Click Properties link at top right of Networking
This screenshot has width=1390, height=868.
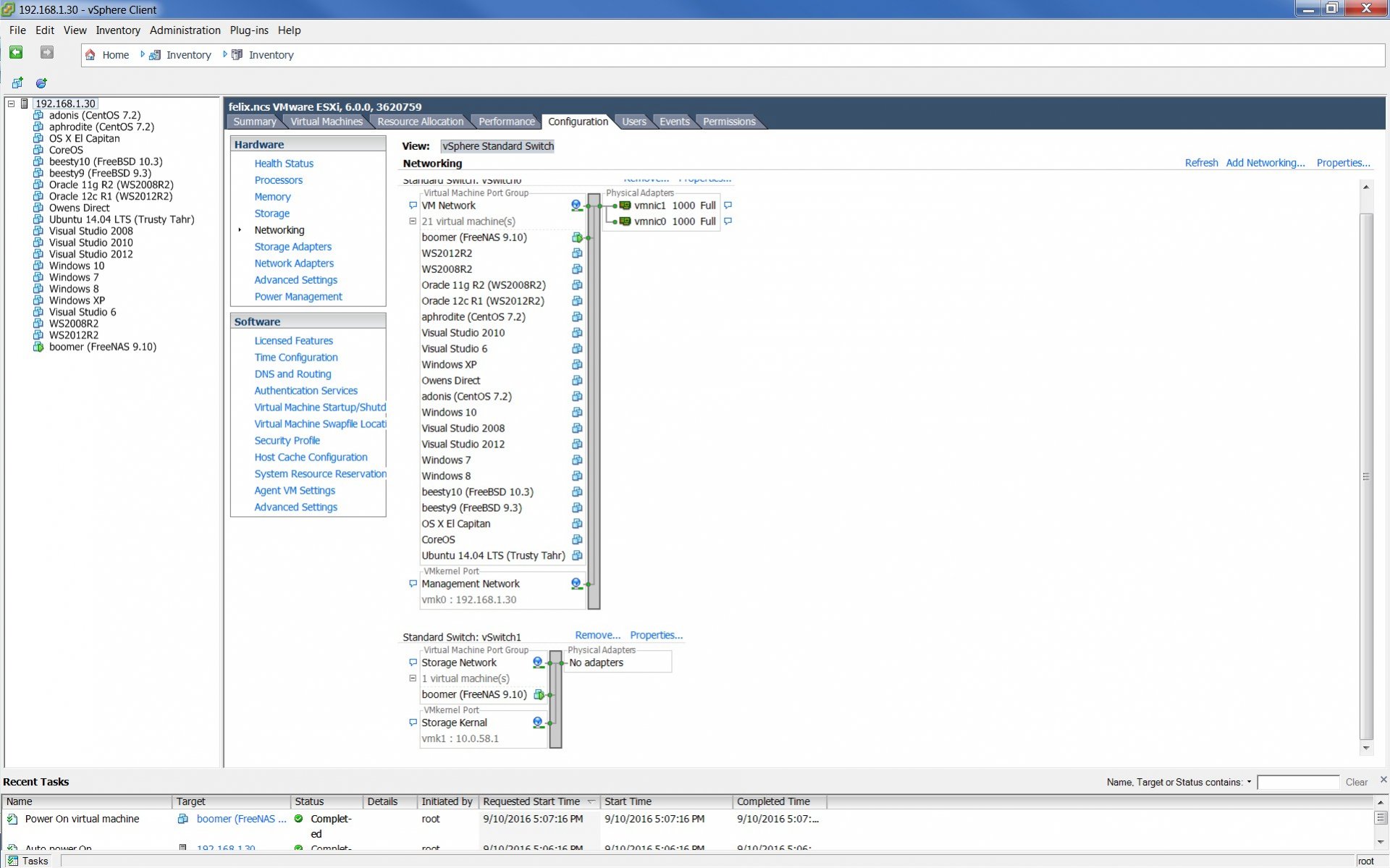[x=1343, y=163]
